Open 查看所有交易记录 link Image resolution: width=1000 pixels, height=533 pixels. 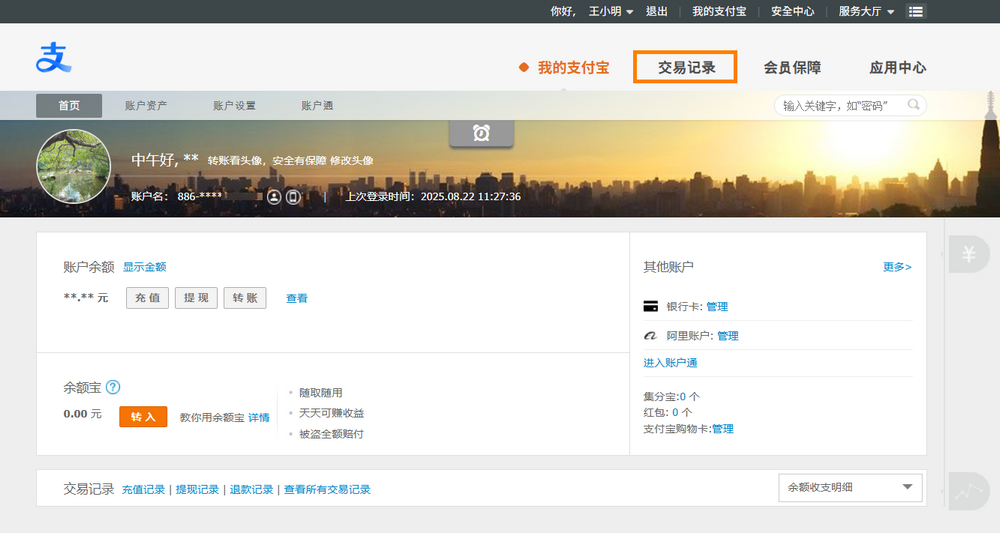click(x=327, y=490)
